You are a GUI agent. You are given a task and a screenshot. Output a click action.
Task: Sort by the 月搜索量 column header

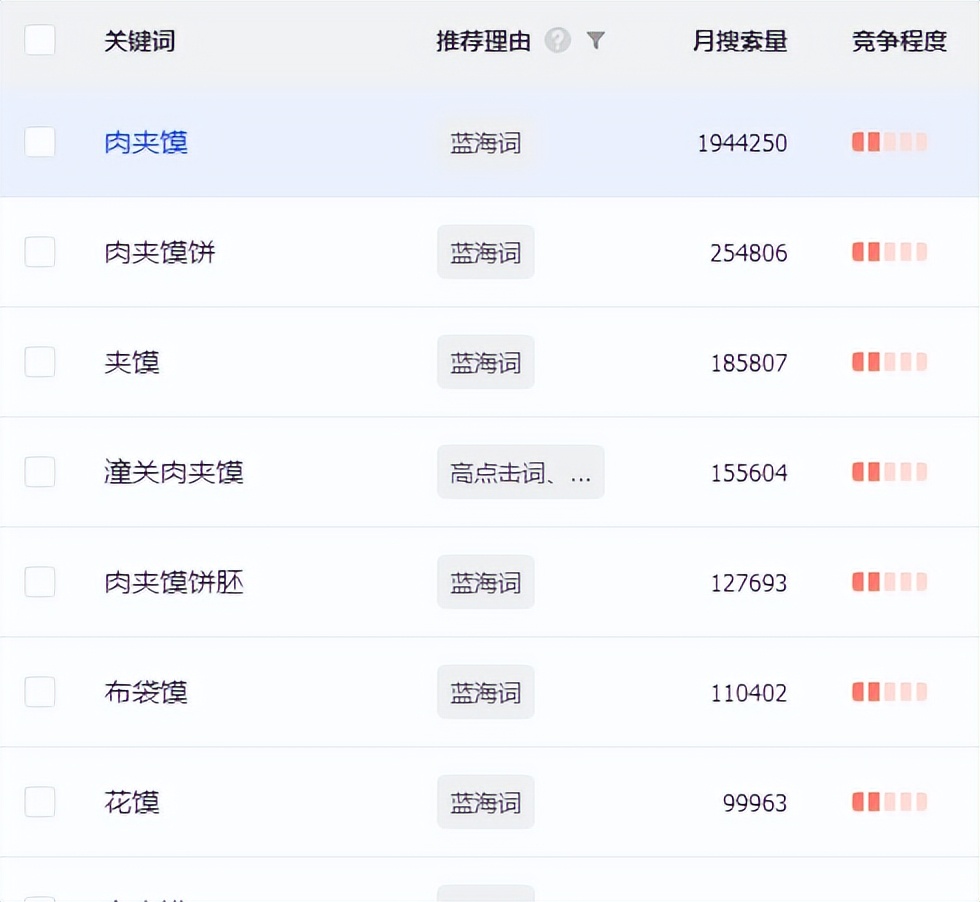click(x=739, y=40)
